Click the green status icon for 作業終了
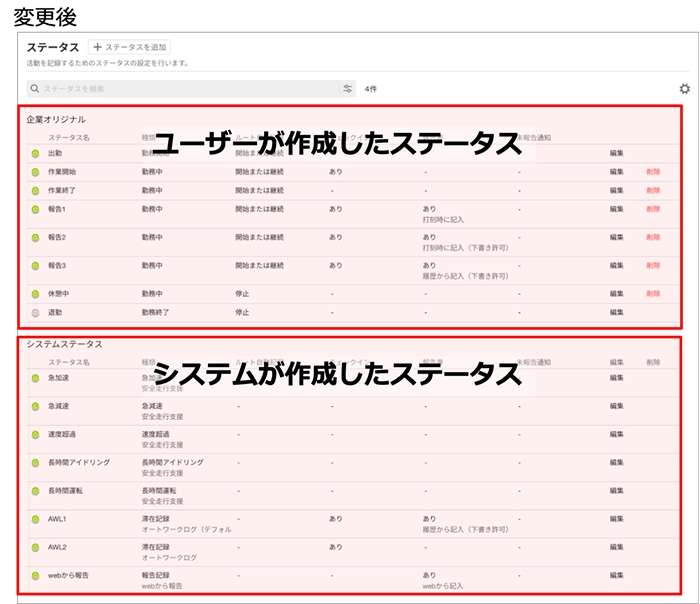Image resolution: width=700 pixels, height=604 pixels. (x=35, y=191)
